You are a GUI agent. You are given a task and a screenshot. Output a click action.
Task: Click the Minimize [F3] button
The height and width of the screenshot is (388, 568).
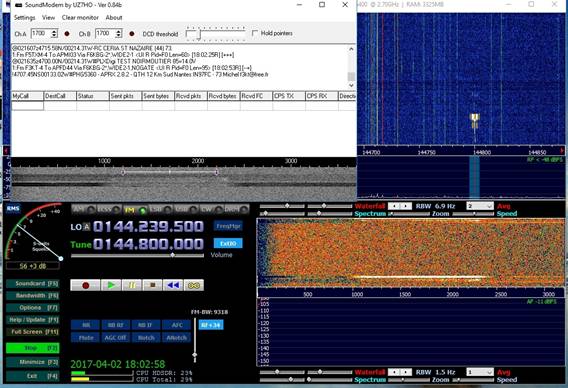coord(33,362)
